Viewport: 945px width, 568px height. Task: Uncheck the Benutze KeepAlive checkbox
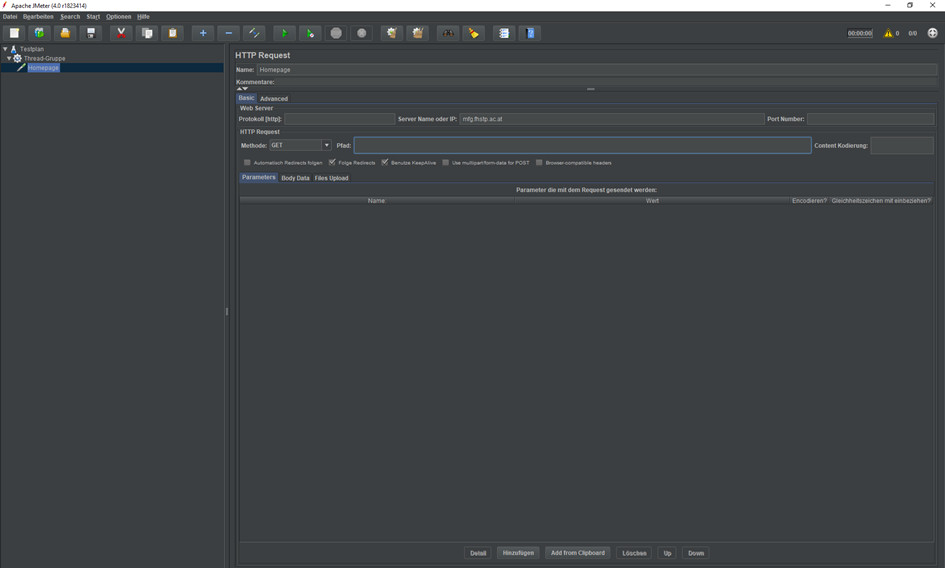[385, 162]
